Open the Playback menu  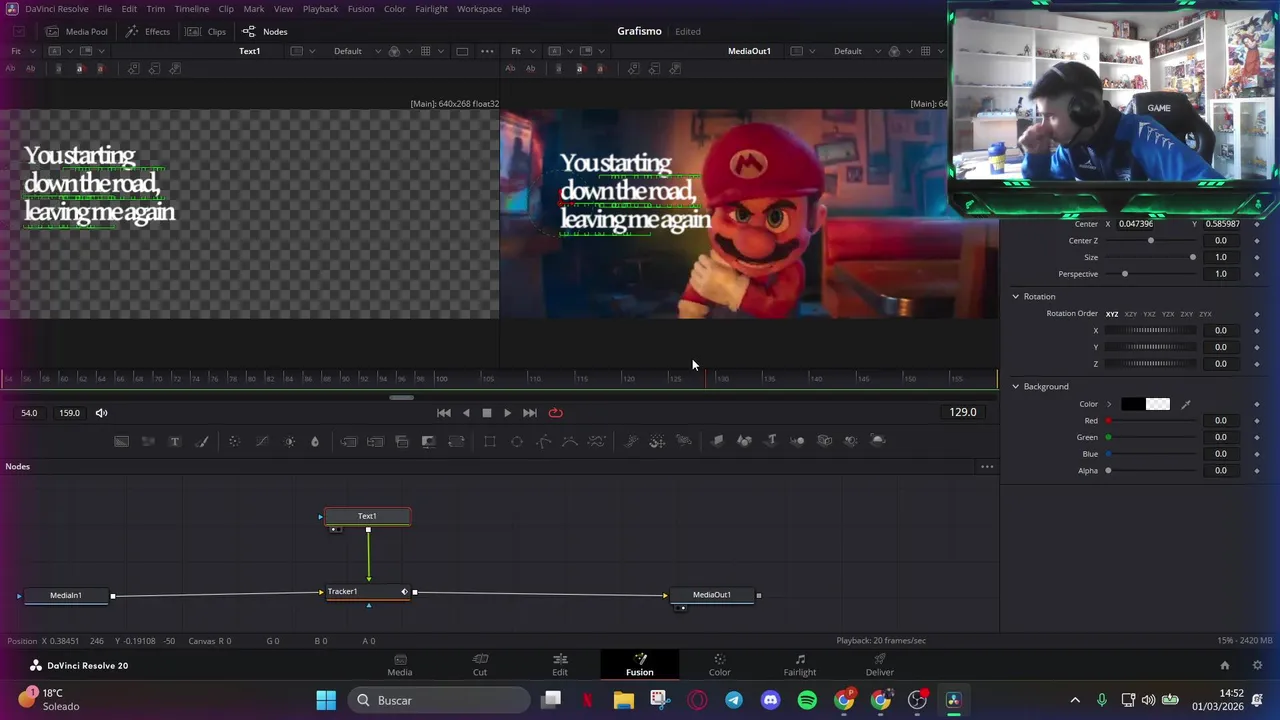pos(320,9)
